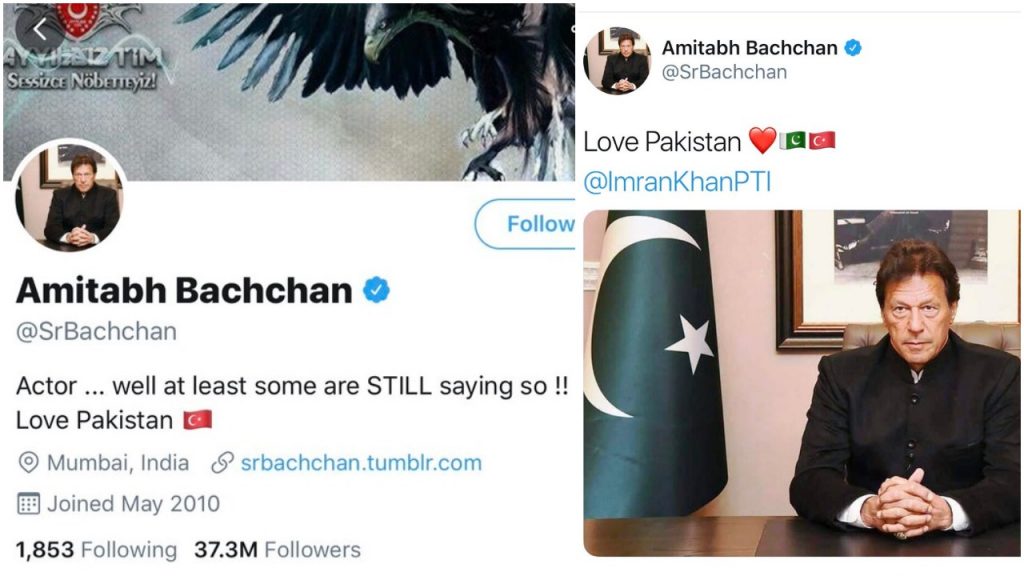Open the 1,853 Following list
1024x576 pixels.
(96, 550)
